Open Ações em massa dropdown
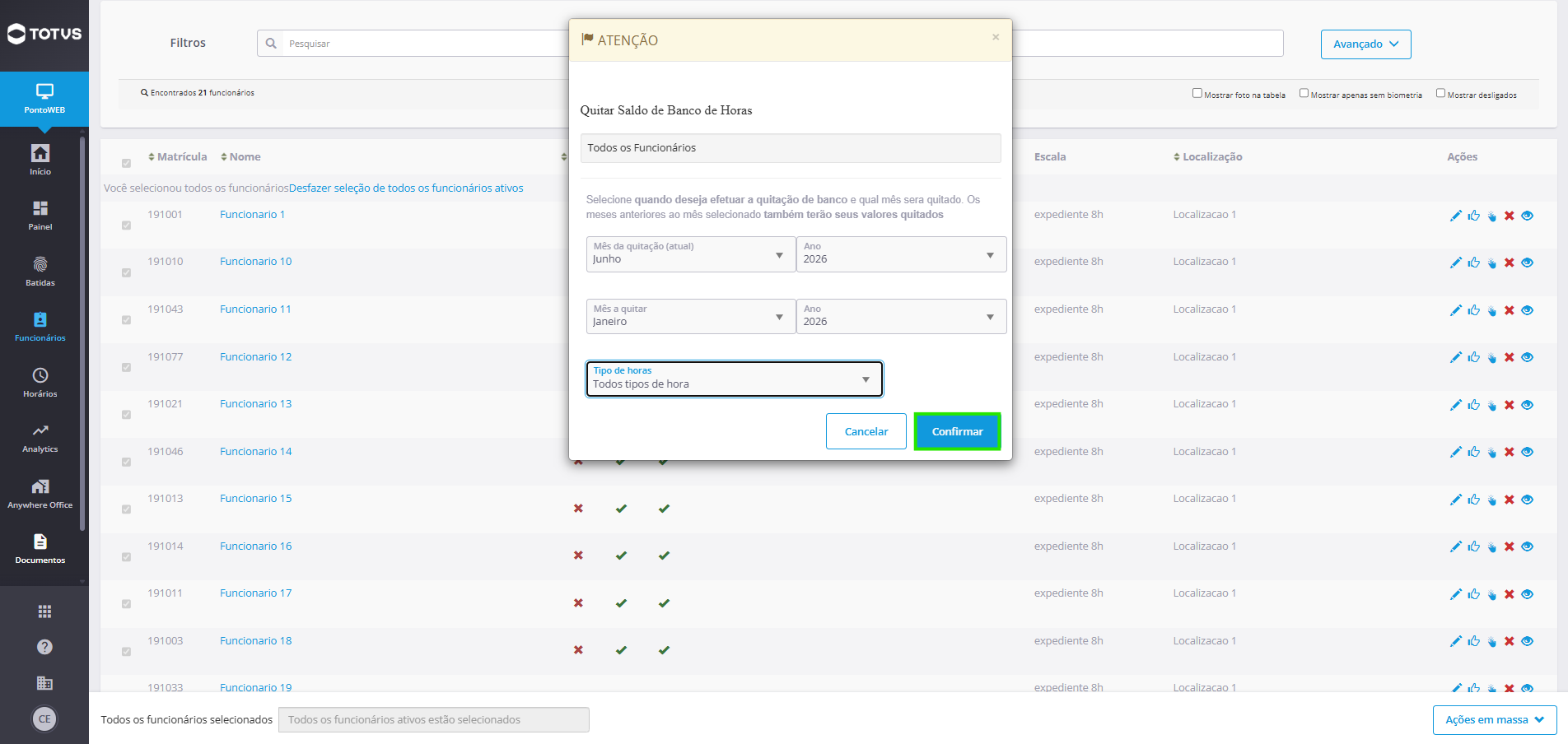Screen dimensions: 1568x744 click(x=1494, y=720)
